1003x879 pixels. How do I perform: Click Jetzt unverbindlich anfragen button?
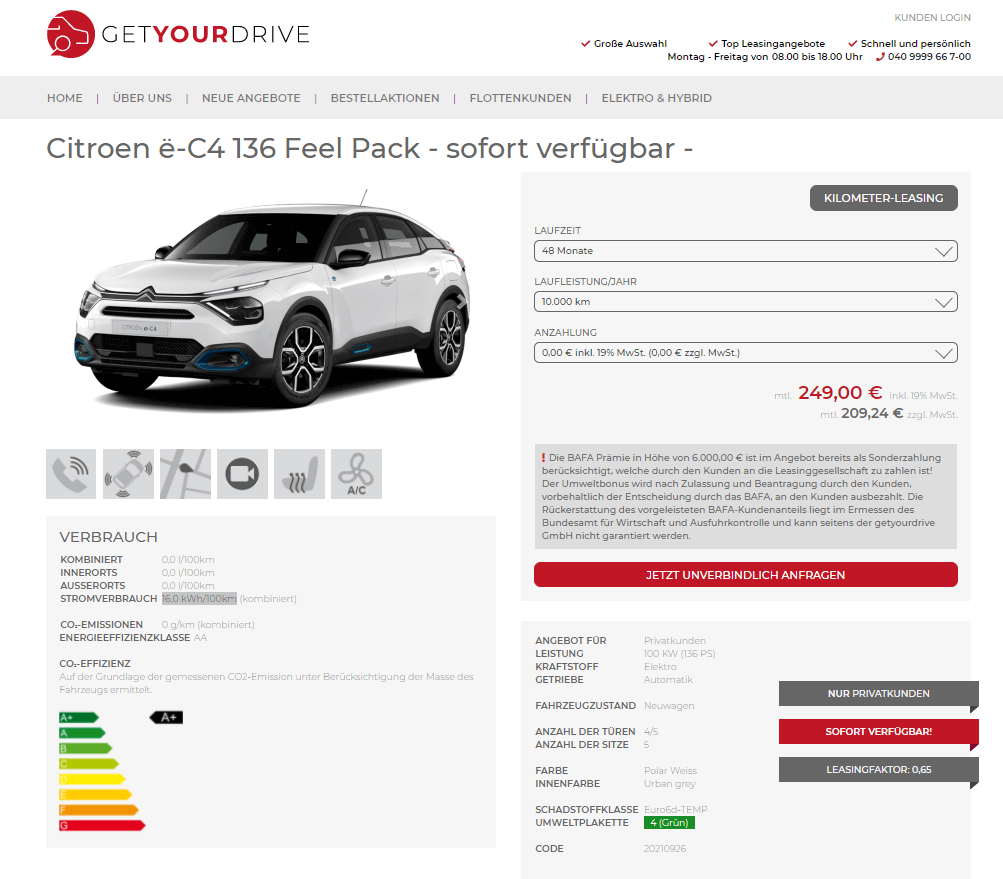click(746, 574)
